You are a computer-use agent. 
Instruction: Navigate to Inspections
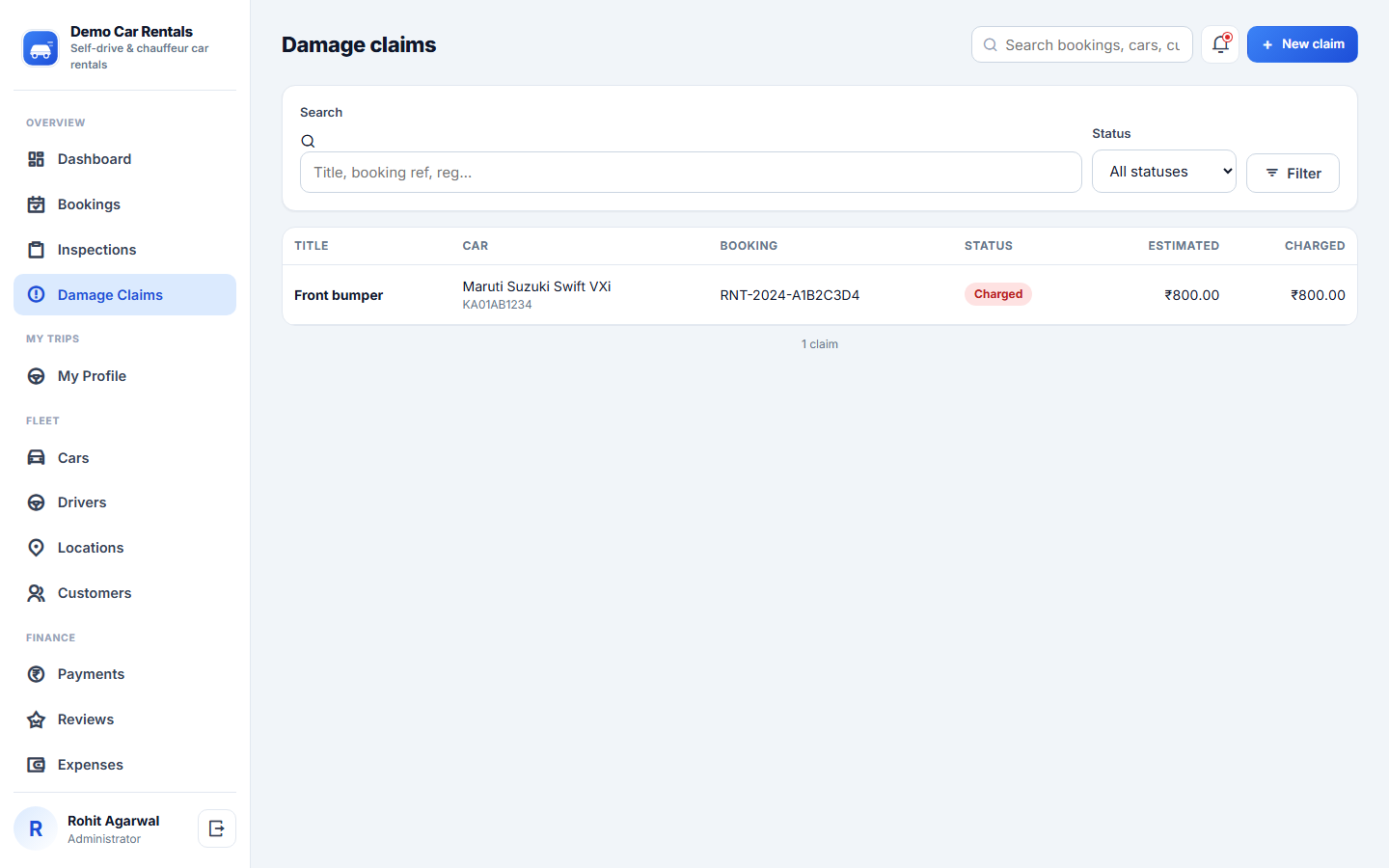[124, 250]
